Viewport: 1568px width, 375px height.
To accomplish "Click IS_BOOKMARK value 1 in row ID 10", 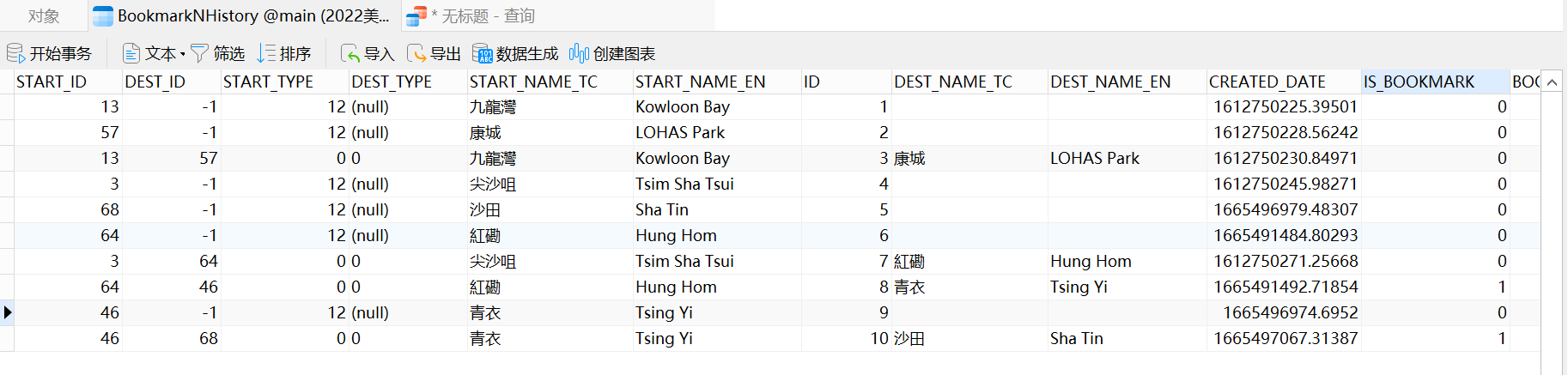I will point(1501,338).
